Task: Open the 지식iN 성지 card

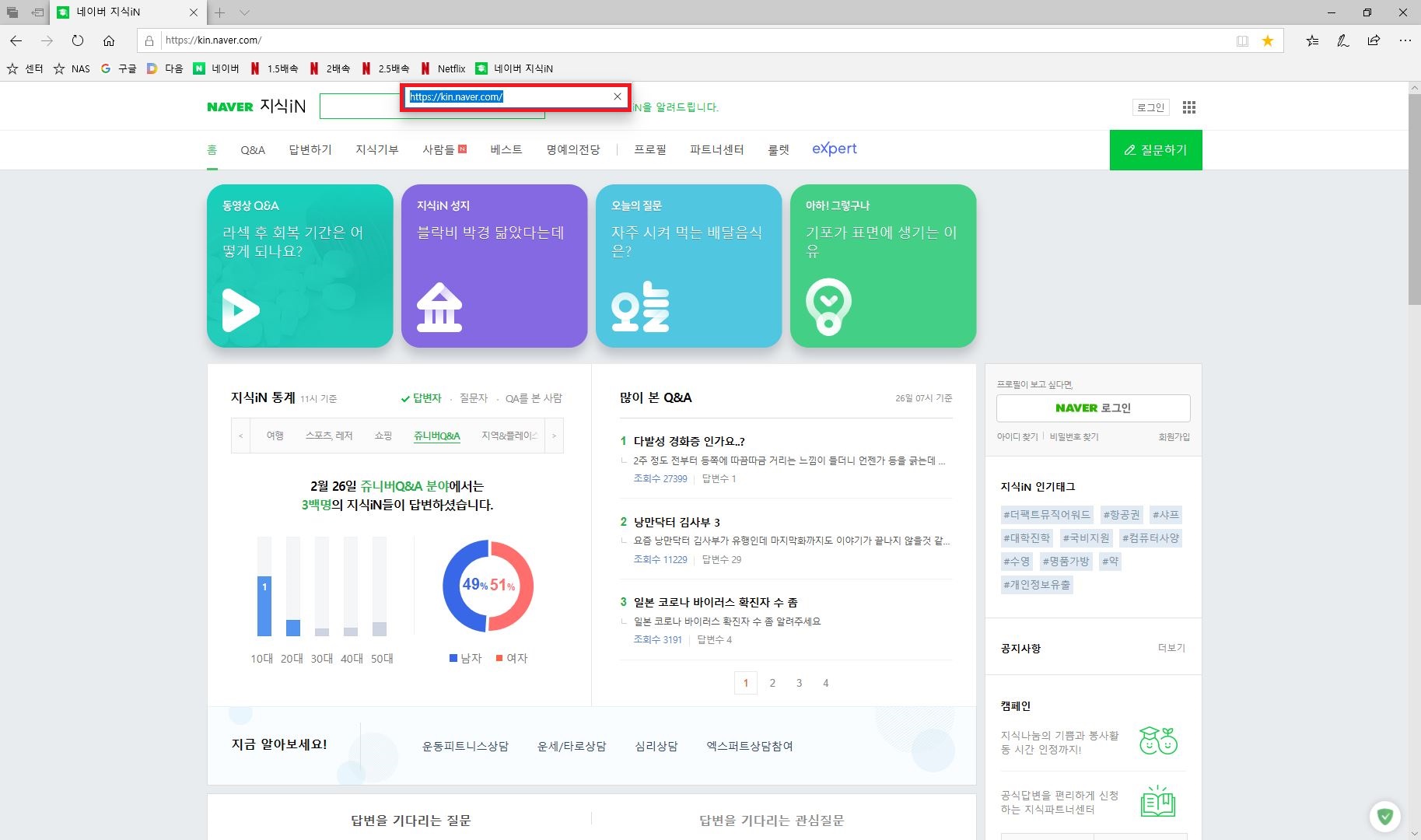Action: tap(495, 266)
